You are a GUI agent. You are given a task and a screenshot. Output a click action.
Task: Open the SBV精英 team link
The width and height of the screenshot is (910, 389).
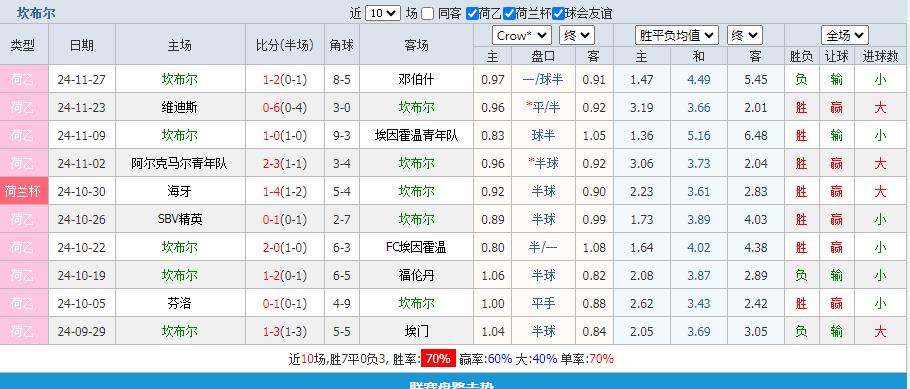click(x=180, y=219)
